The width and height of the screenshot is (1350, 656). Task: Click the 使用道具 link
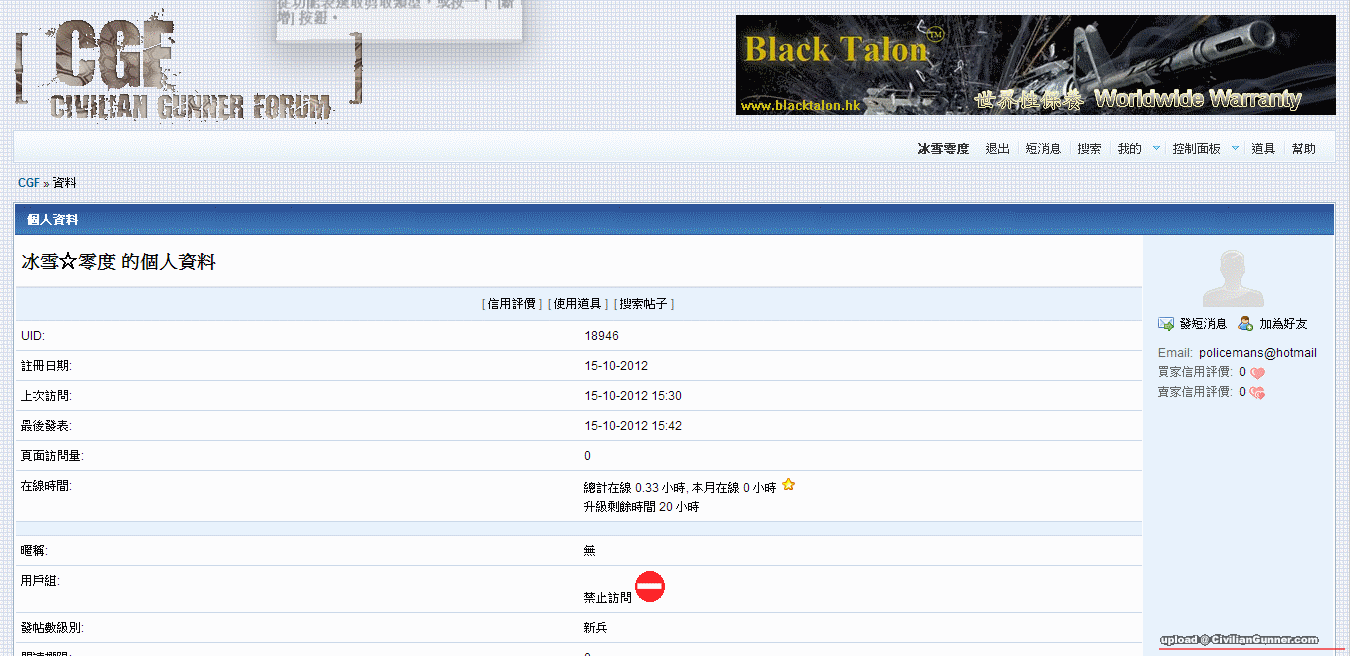coord(578,304)
